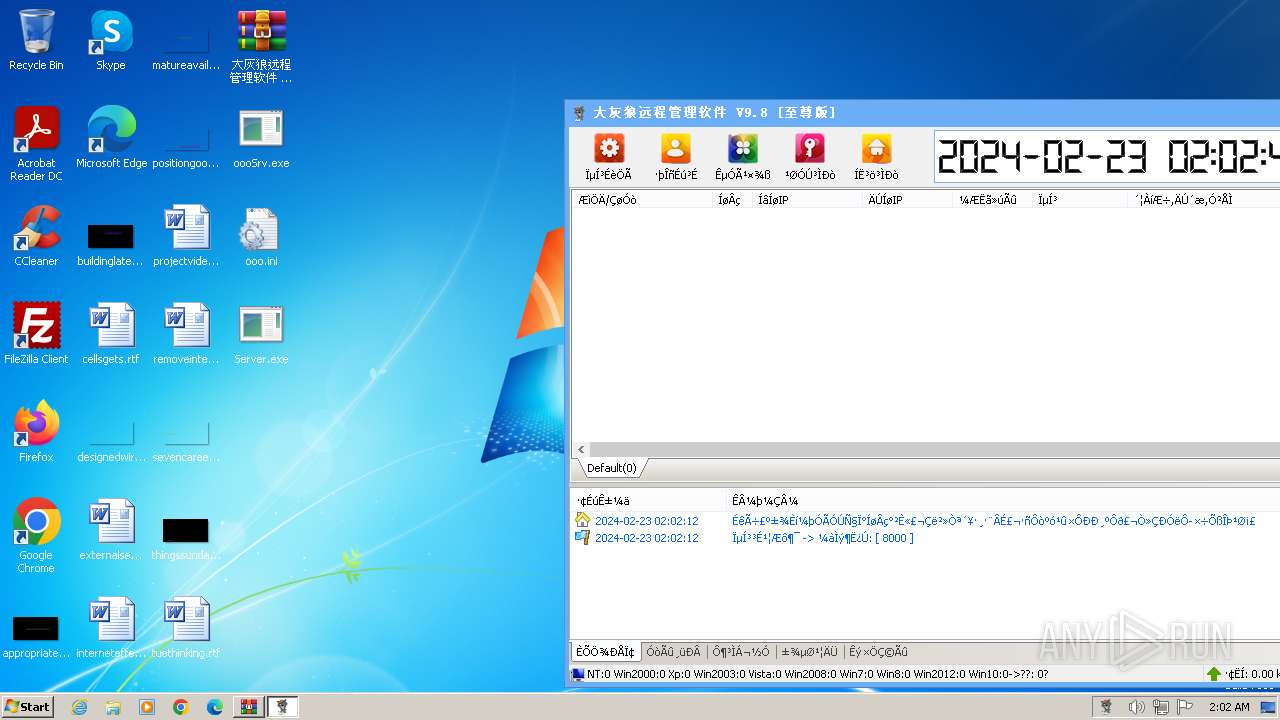Open the Recycle Bin desktop icon
Screen dimensions: 1280x720
(36, 40)
